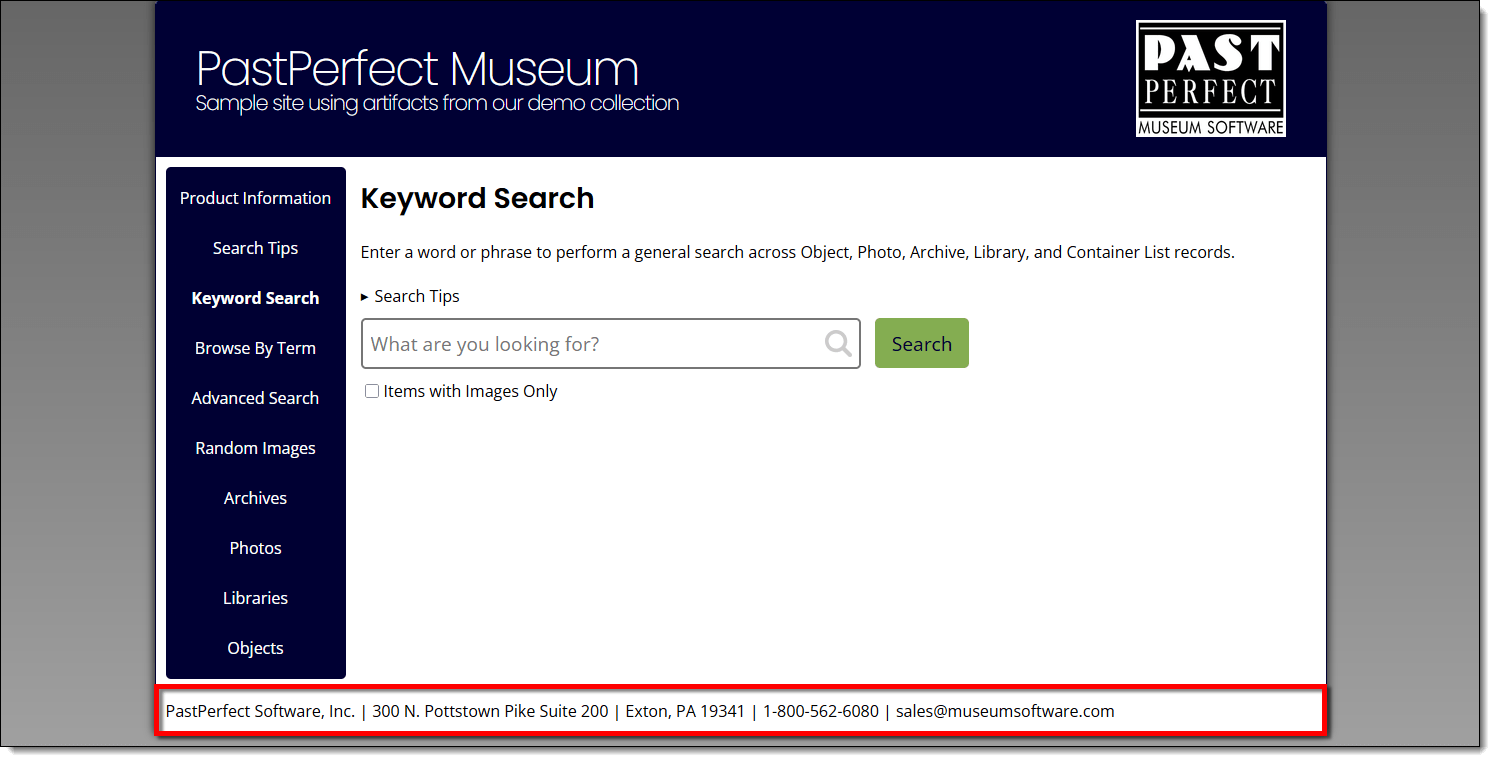The height and width of the screenshot is (762, 1495).
Task: Click the magnifying glass search icon
Action: (x=838, y=344)
